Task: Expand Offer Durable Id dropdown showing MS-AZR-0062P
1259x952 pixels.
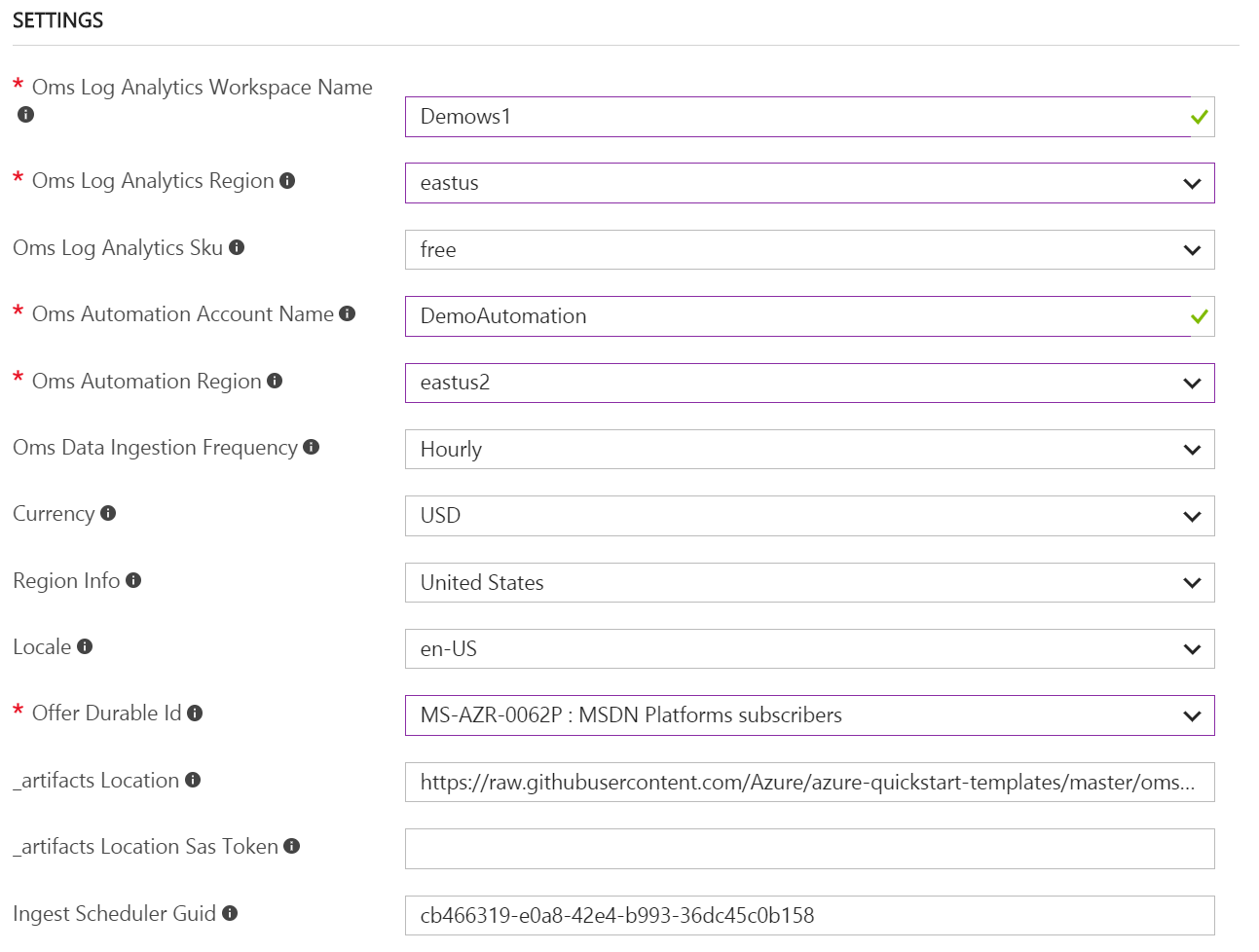Action: [x=810, y=715]
